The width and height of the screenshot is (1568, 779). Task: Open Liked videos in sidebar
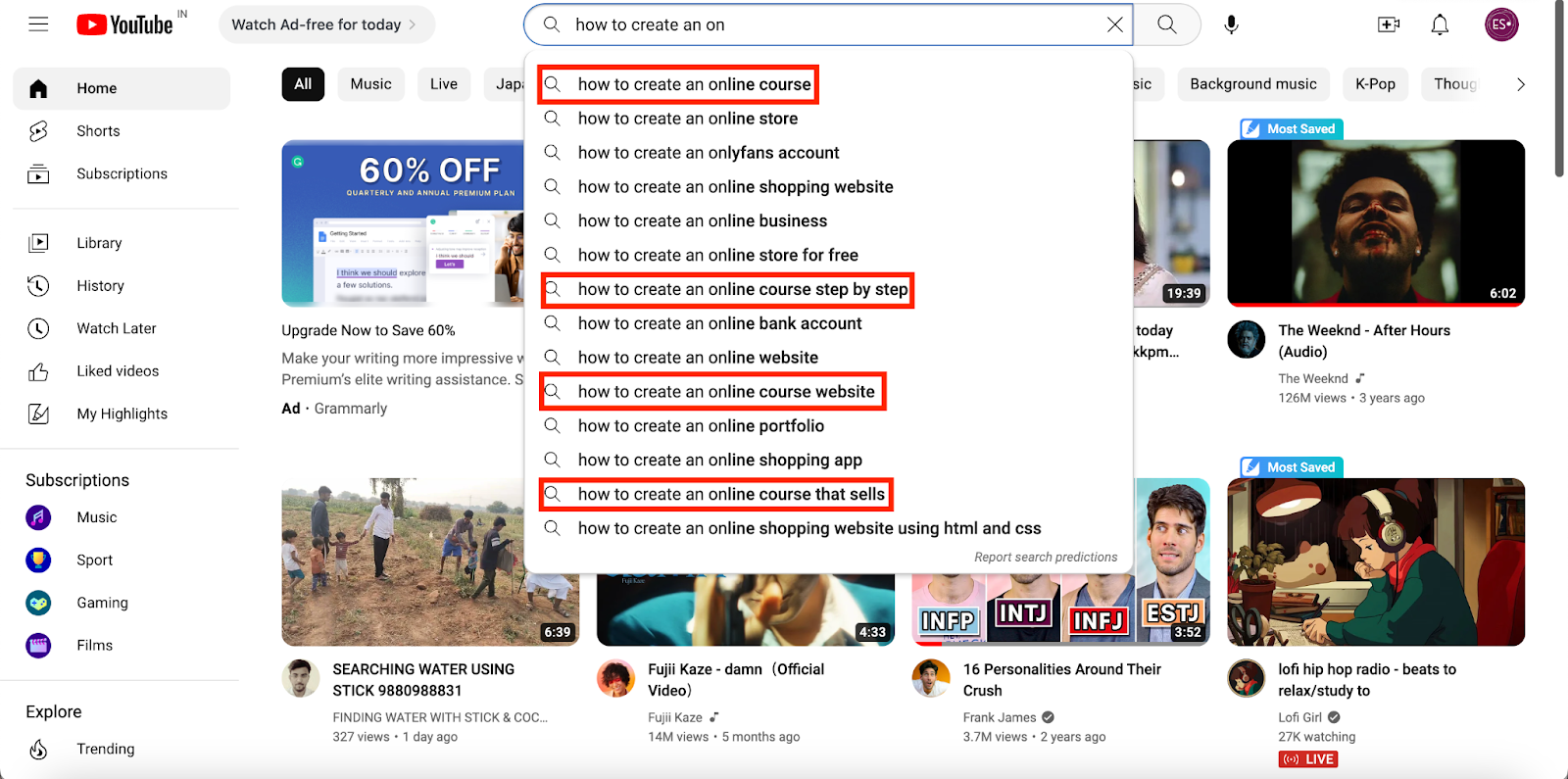tap(122, 371)
